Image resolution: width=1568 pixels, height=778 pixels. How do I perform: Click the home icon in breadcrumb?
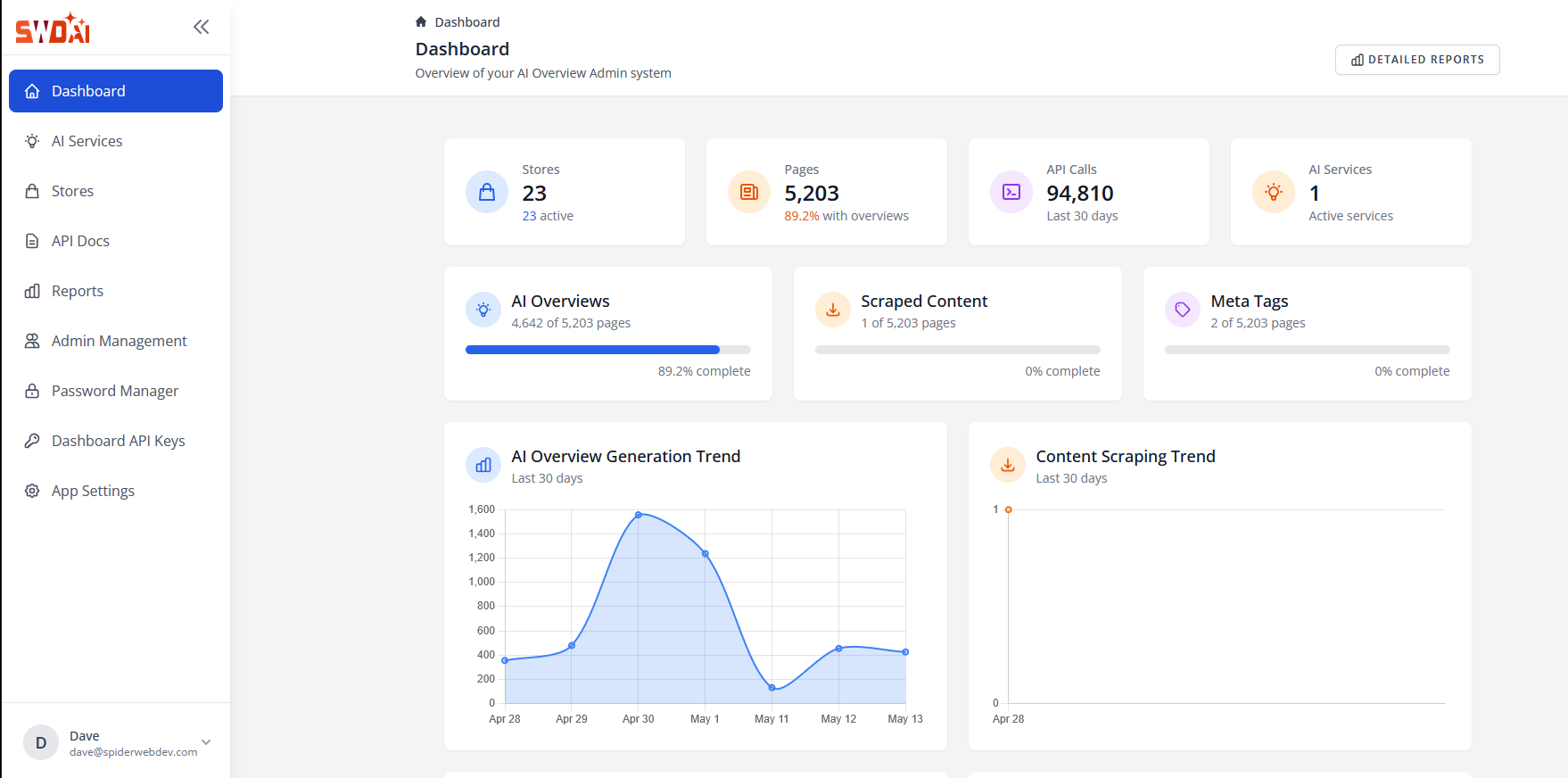(x=421, y=22)
